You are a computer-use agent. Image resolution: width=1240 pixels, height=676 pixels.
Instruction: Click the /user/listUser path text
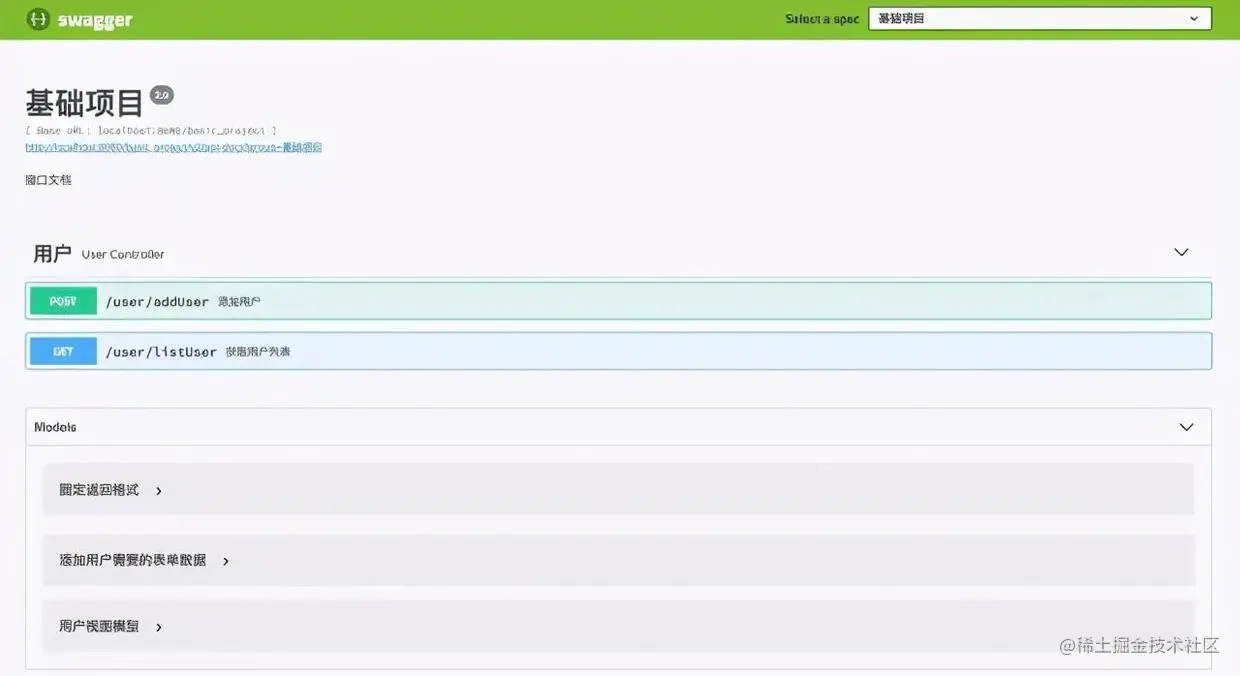click(161, 352)
